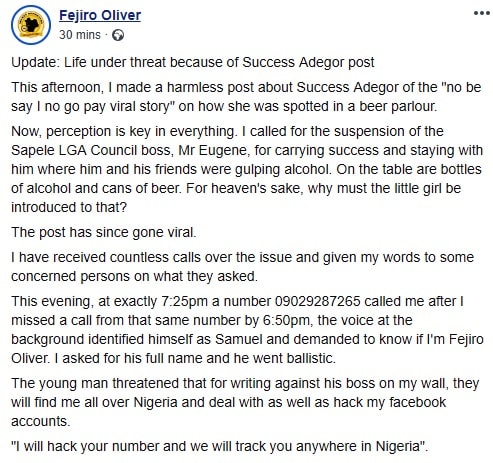The width and height of the screenshot is (493, 463).
Task: Click the line starting 'say I no go pay viral story'
Action: pos(224,106)
